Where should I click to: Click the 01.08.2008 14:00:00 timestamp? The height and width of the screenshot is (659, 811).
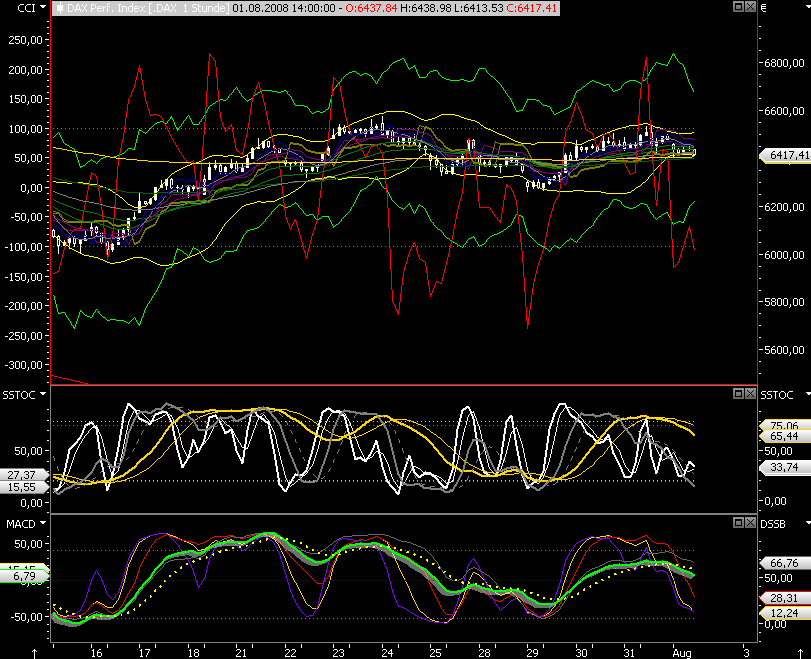point(283,8)
